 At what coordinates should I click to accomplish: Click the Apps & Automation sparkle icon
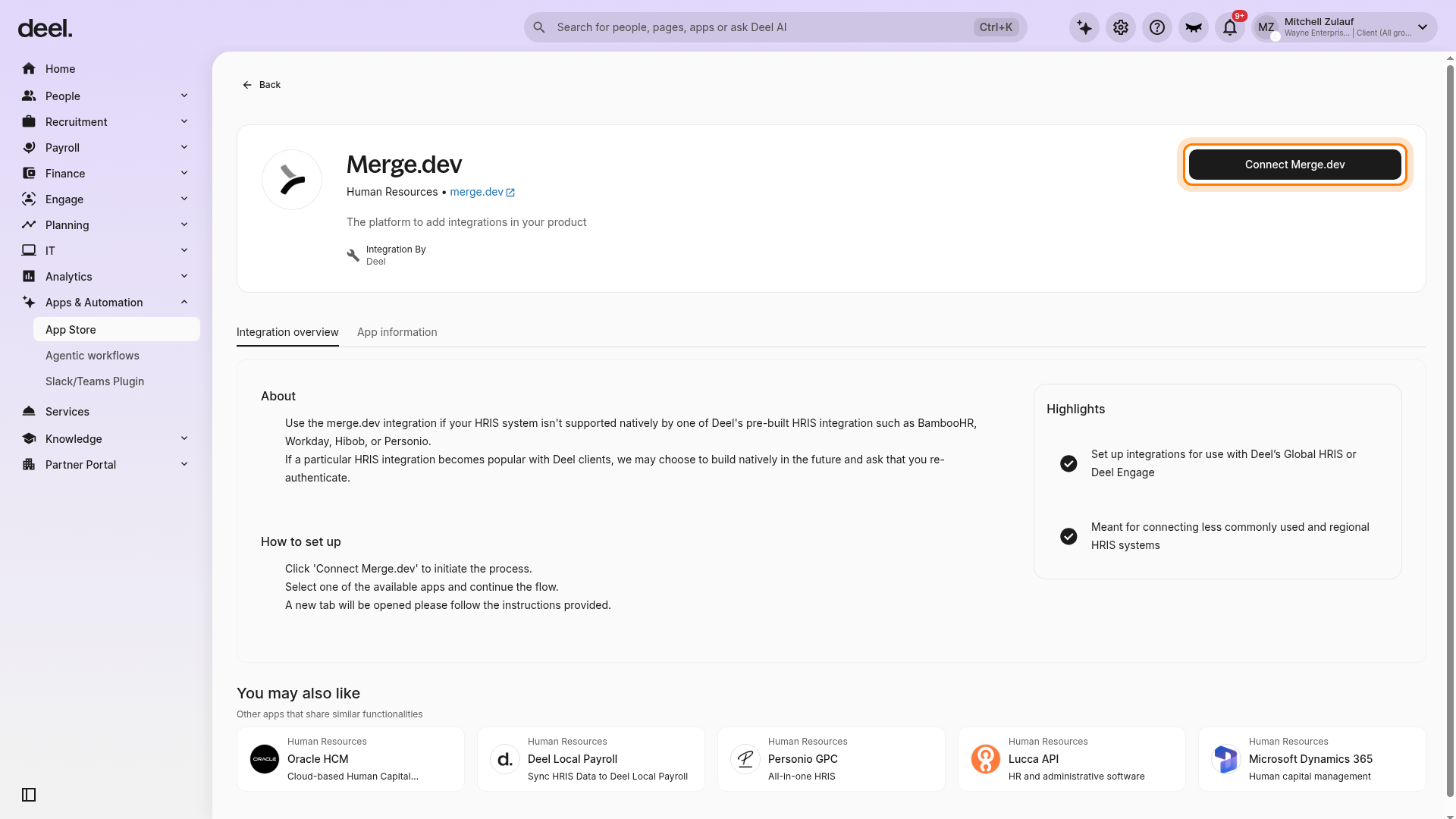click(29, 303)
